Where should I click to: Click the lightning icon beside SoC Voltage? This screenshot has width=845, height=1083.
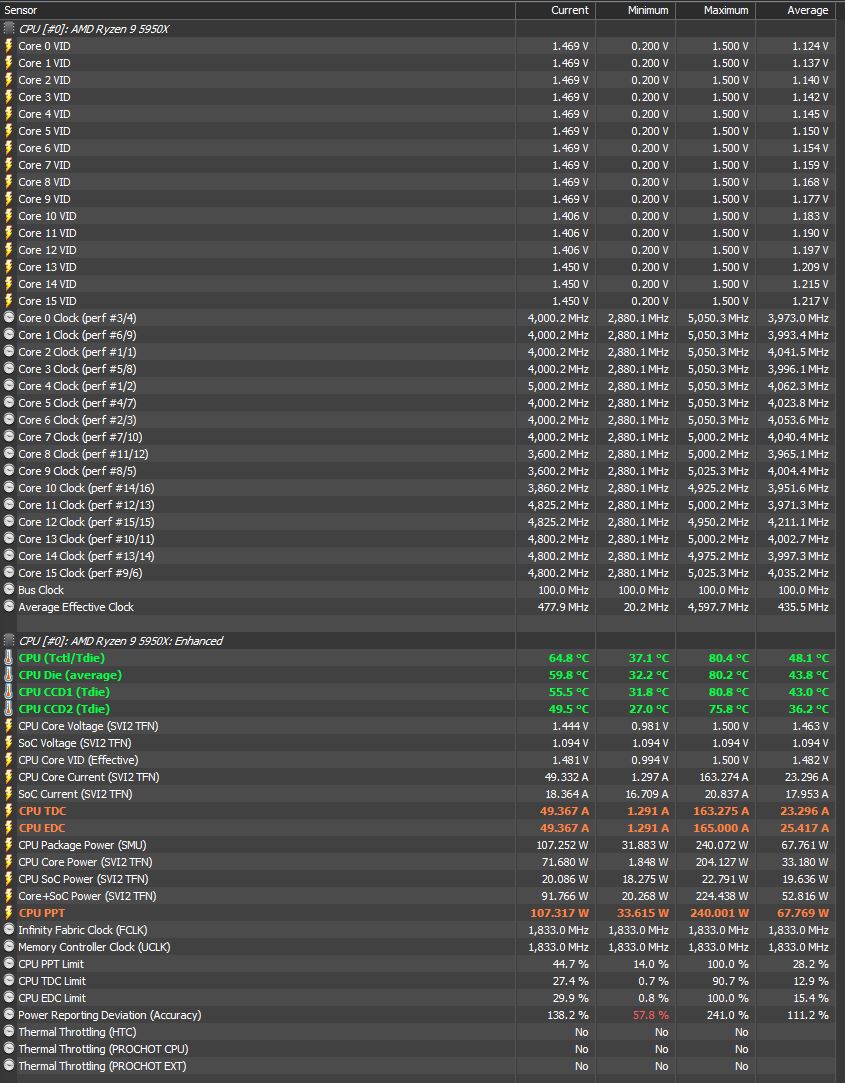pos(8,742)
